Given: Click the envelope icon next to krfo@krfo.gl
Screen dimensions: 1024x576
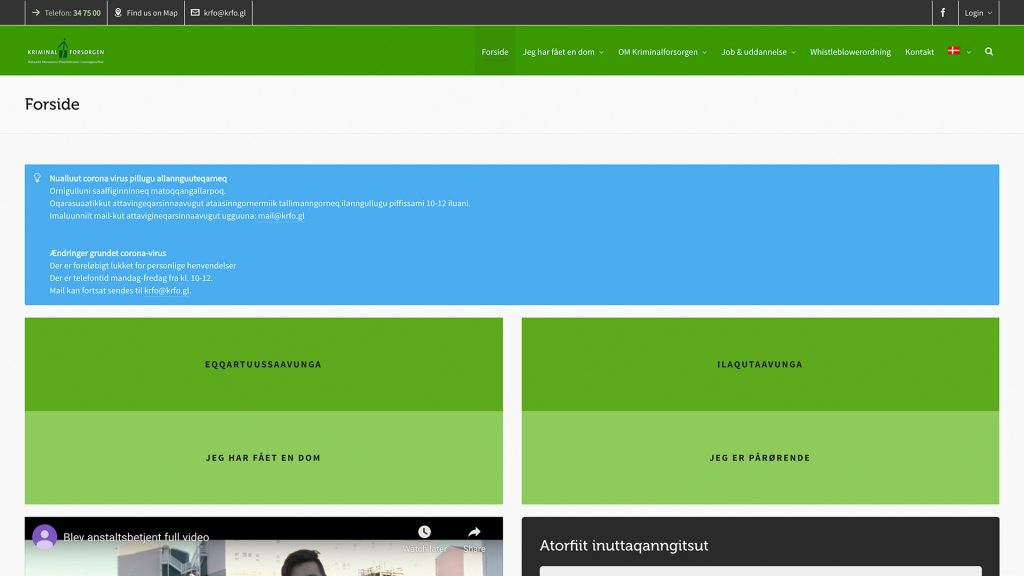Looking at the screenshot, I should tap(196, 13).
